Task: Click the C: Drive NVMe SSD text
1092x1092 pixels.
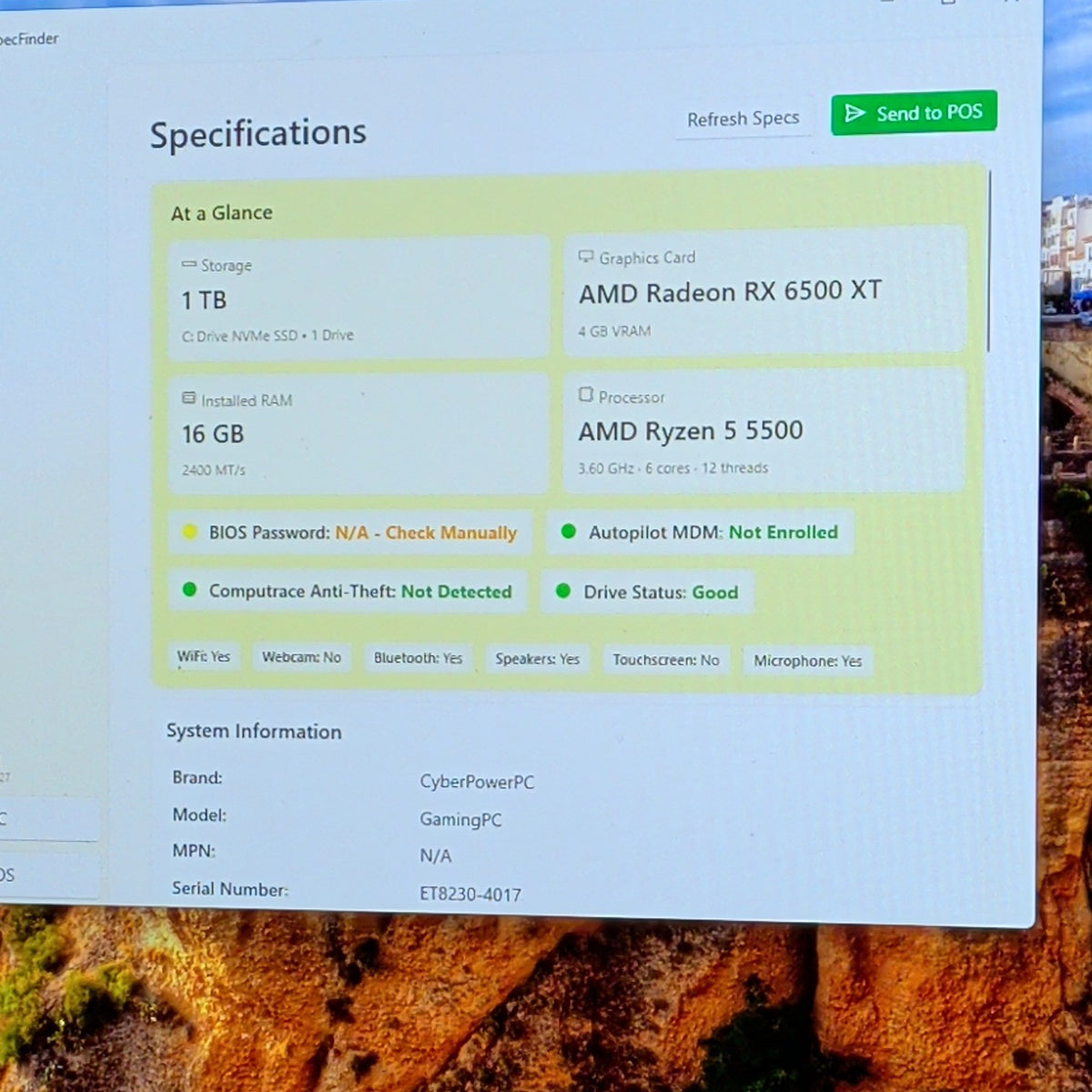Action: click(x=239, y=336)
